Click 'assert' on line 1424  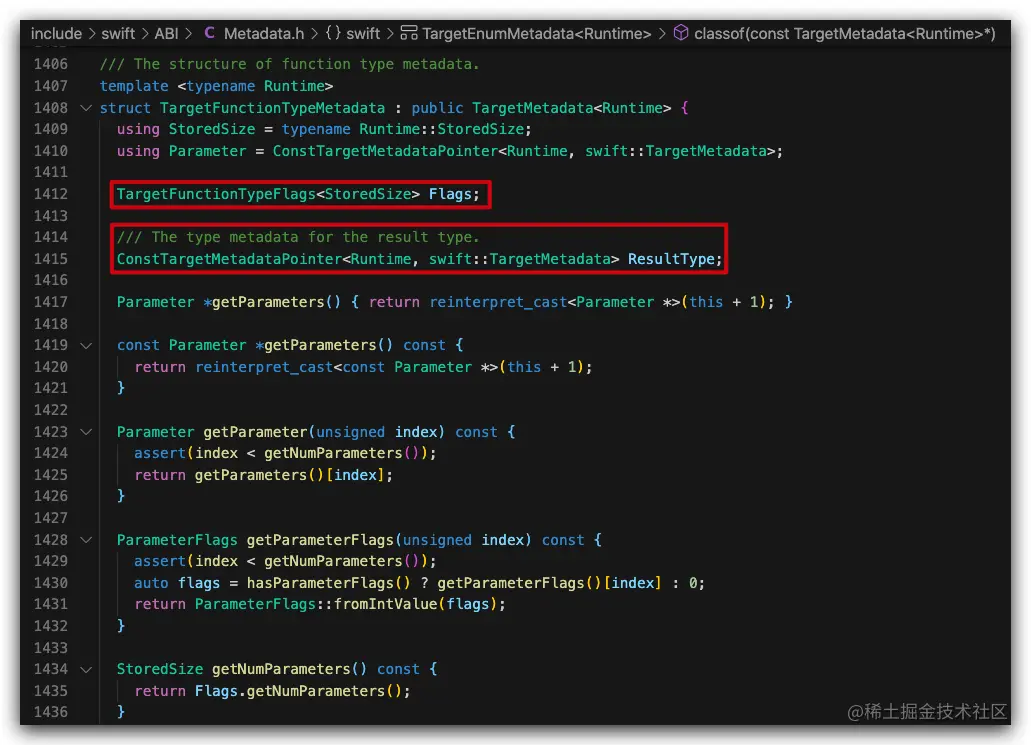[x=160, y=453]
